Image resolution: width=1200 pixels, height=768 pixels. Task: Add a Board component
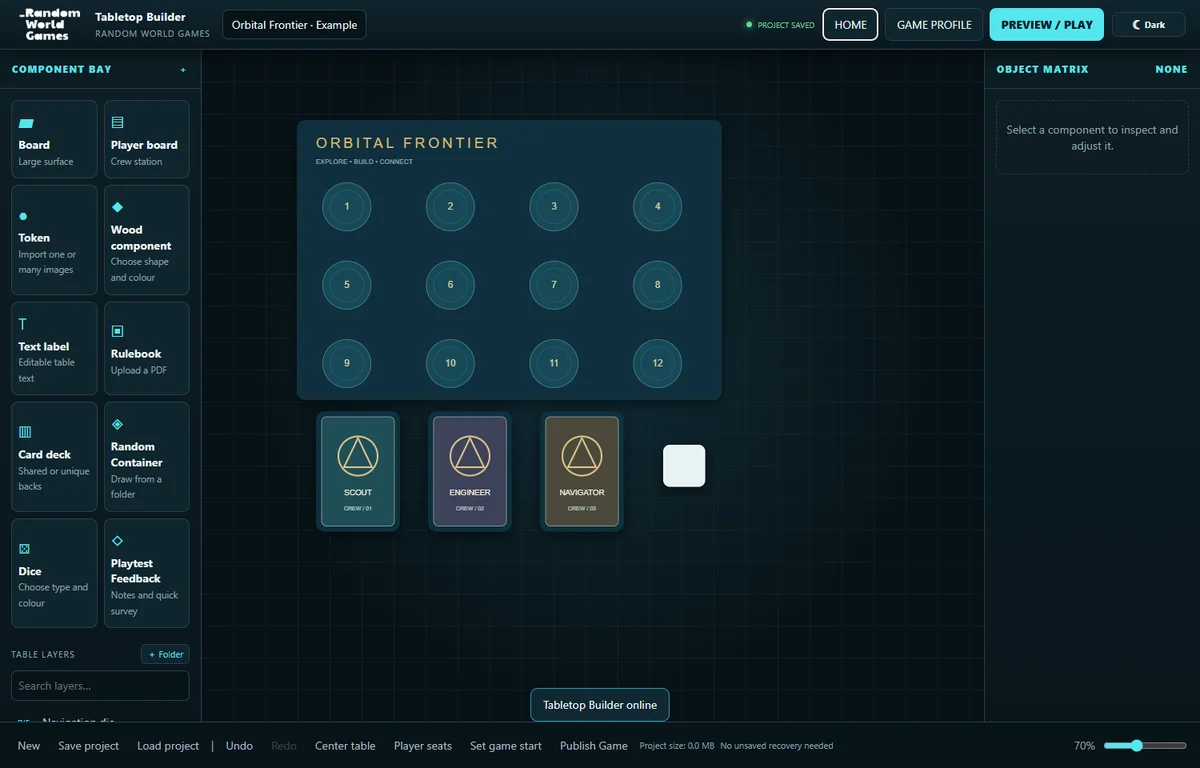[x=54, y=139]
